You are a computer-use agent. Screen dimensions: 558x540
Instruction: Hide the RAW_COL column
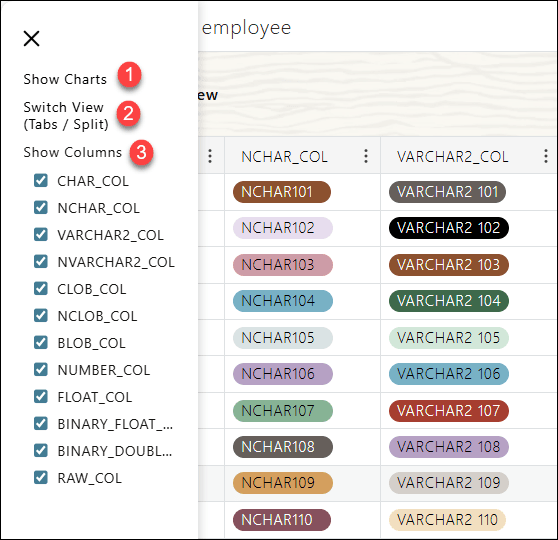[41, 478]
